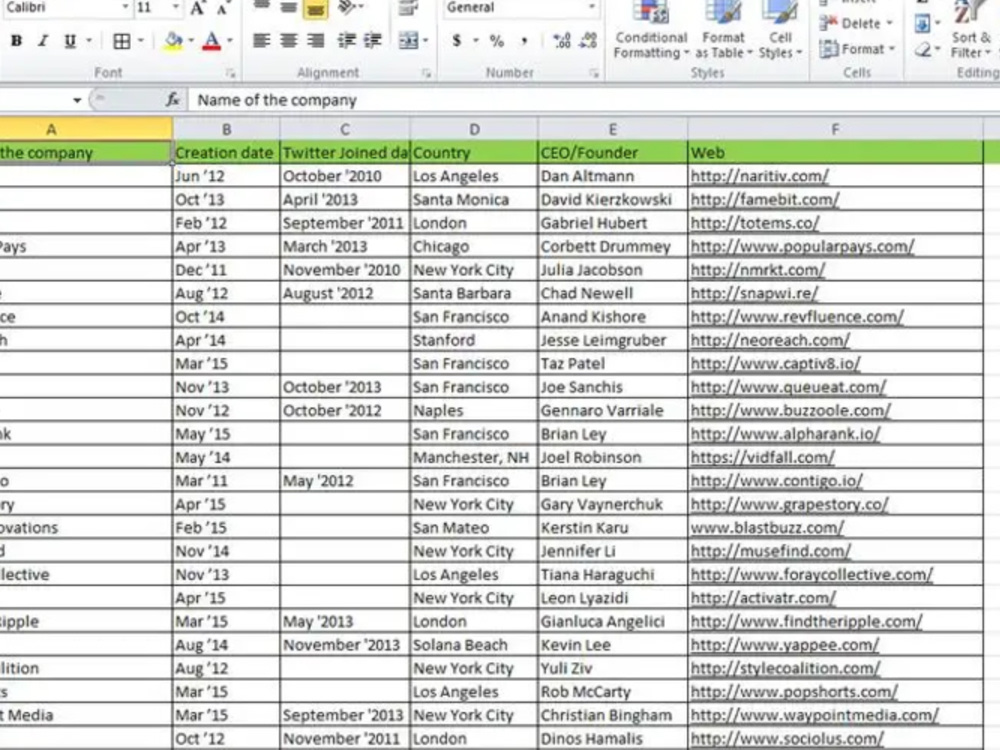Open the Alignment dialog launcher
The width and height of the screenshot is (1000, 750).
coord(426,73)
